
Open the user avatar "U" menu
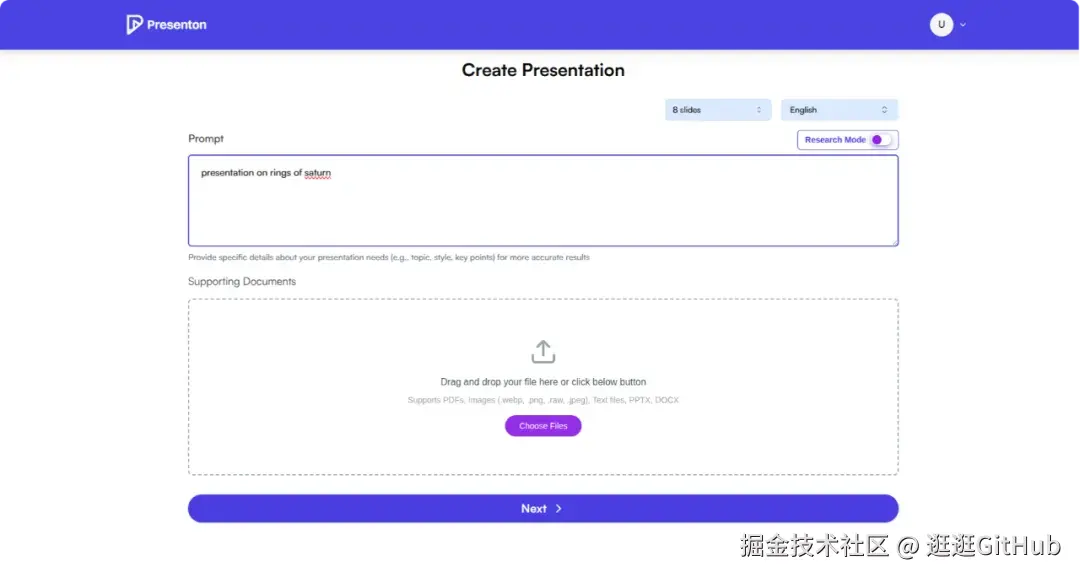[x=941, y=24]
